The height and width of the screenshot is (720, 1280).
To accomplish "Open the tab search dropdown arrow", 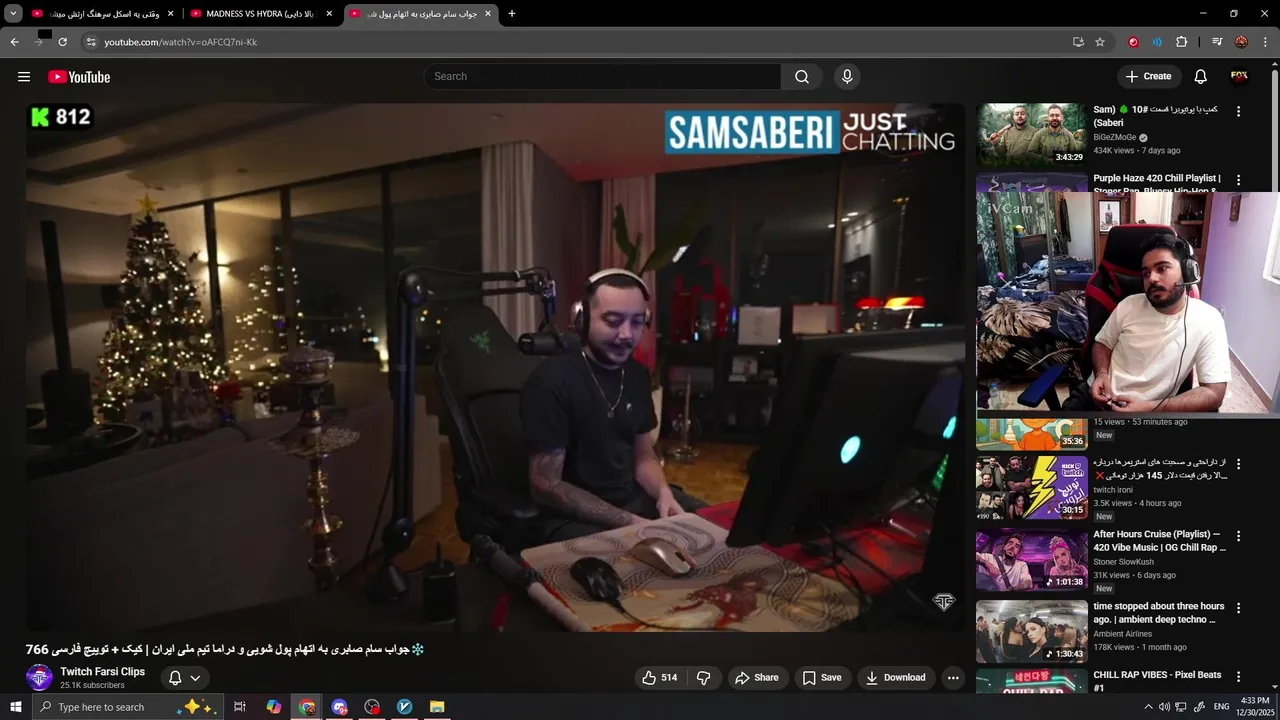I will (x=13, y=14).
